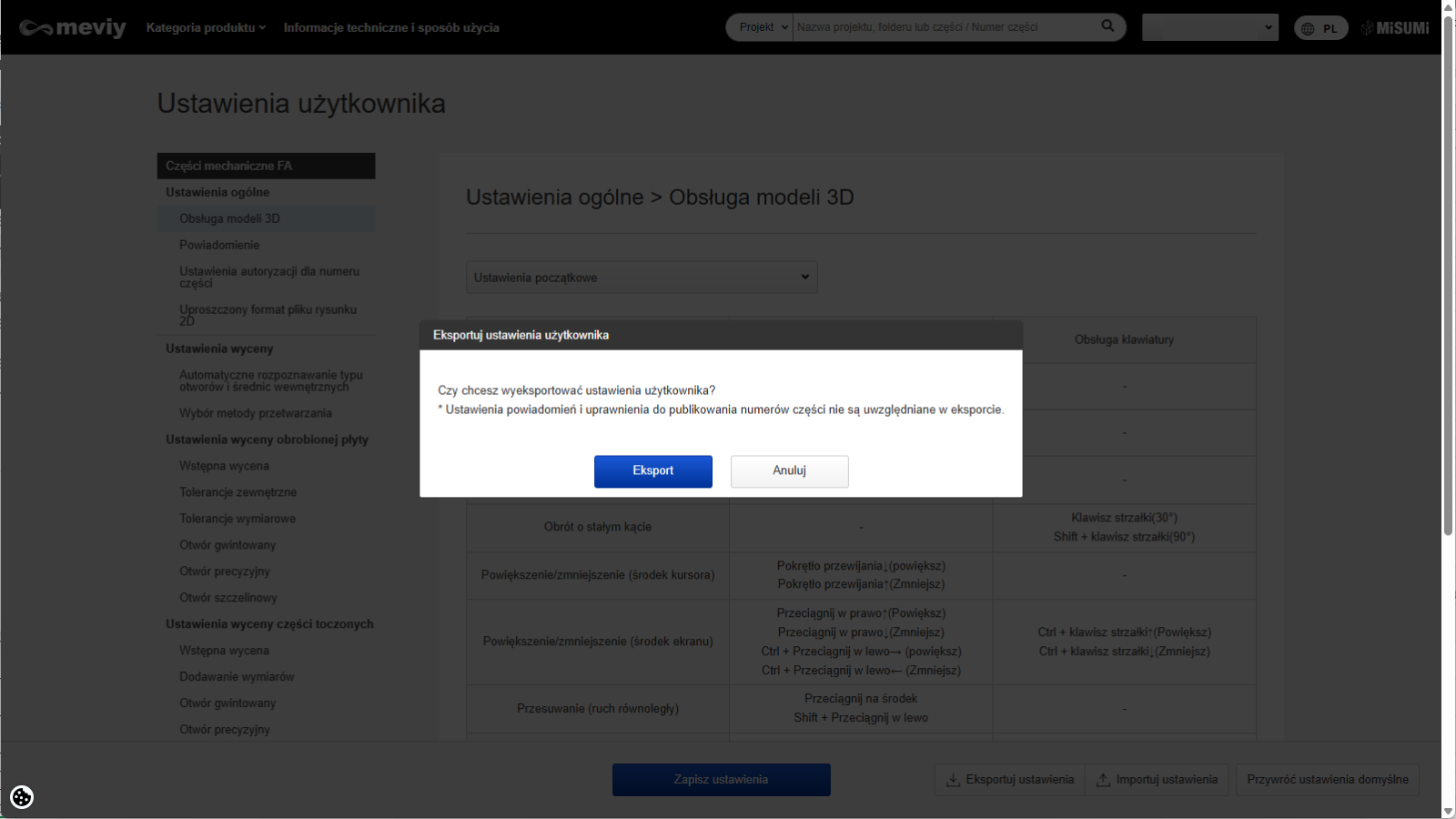Select Powiadomienie in sidebar

coord(219,245)
